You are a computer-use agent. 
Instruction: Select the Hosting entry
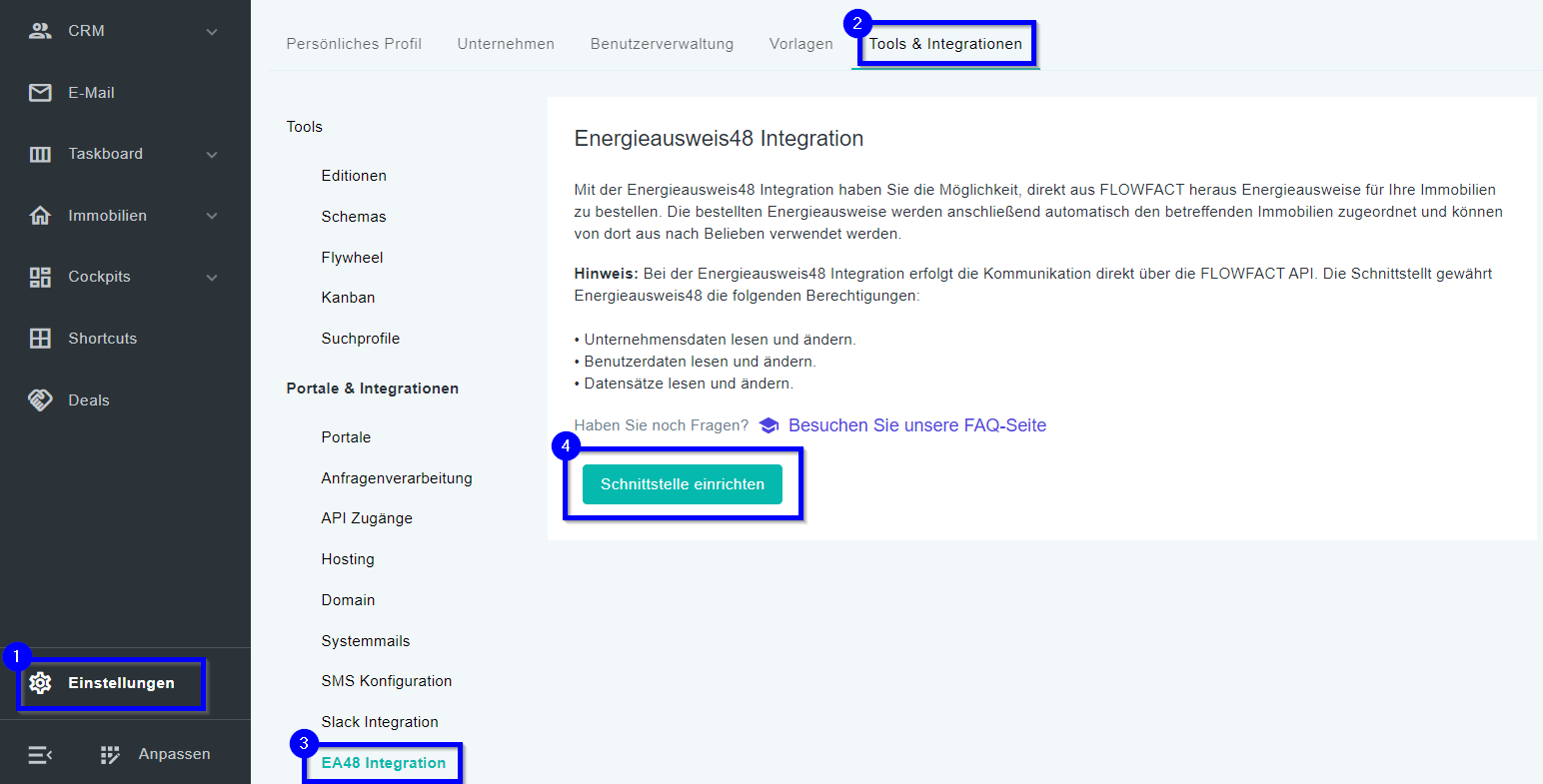(348, 559)
